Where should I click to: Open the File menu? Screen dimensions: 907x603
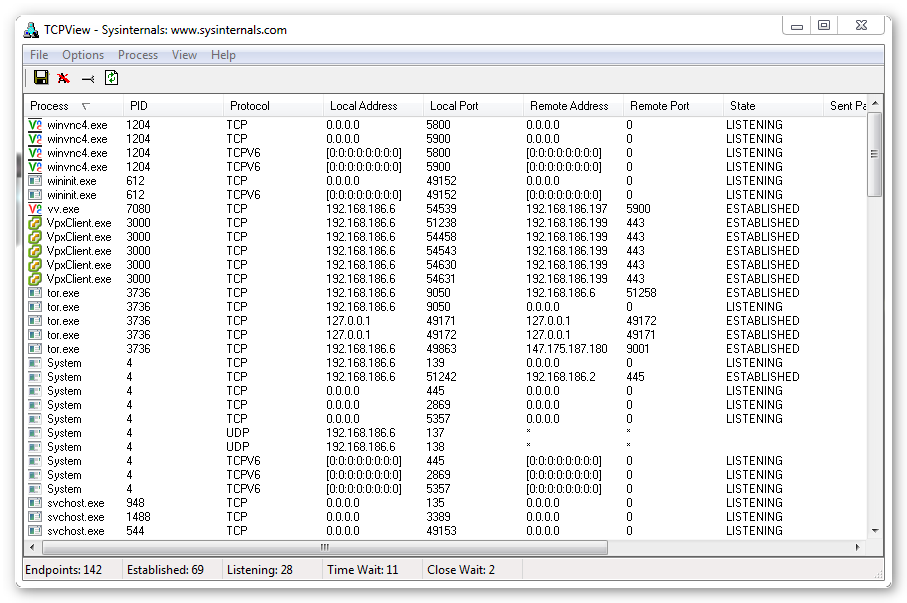39,55
